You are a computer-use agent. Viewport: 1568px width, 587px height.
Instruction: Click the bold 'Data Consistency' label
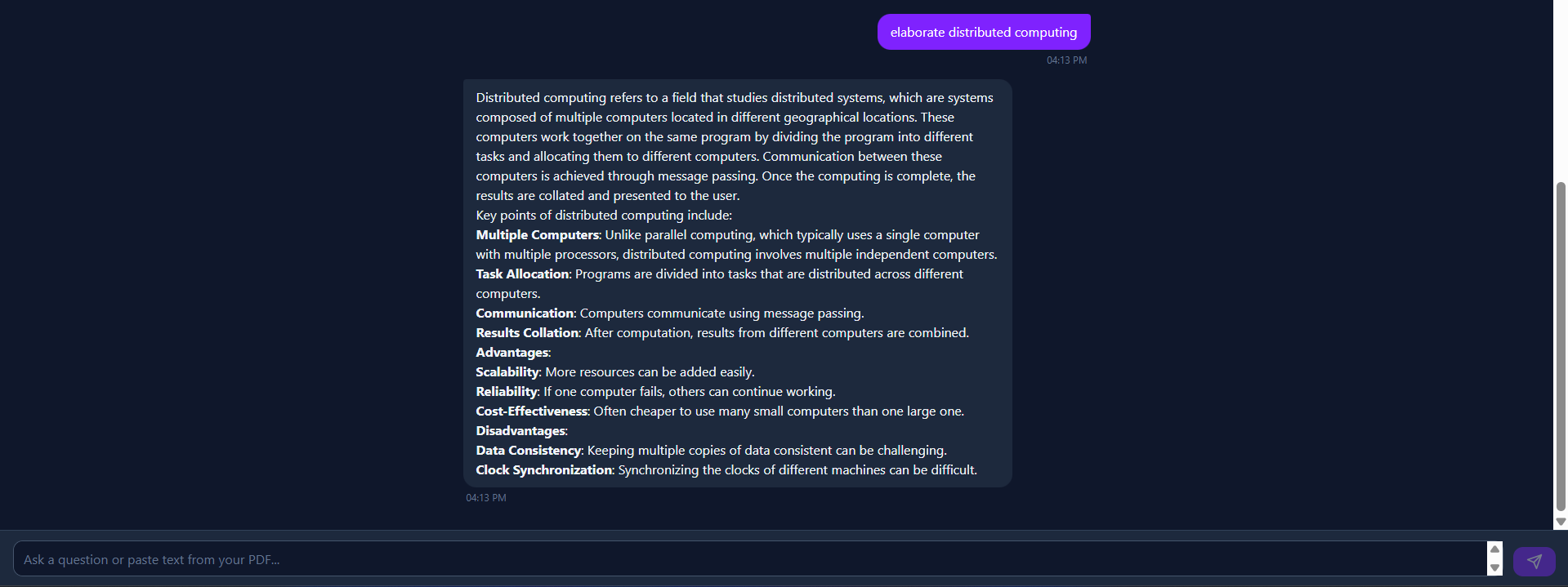tap(529, 451)
